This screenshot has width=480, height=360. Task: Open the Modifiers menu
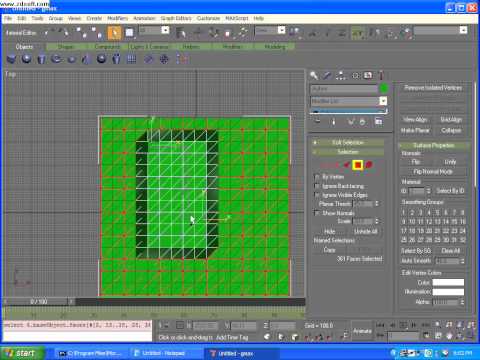click(x=117, y=18)
